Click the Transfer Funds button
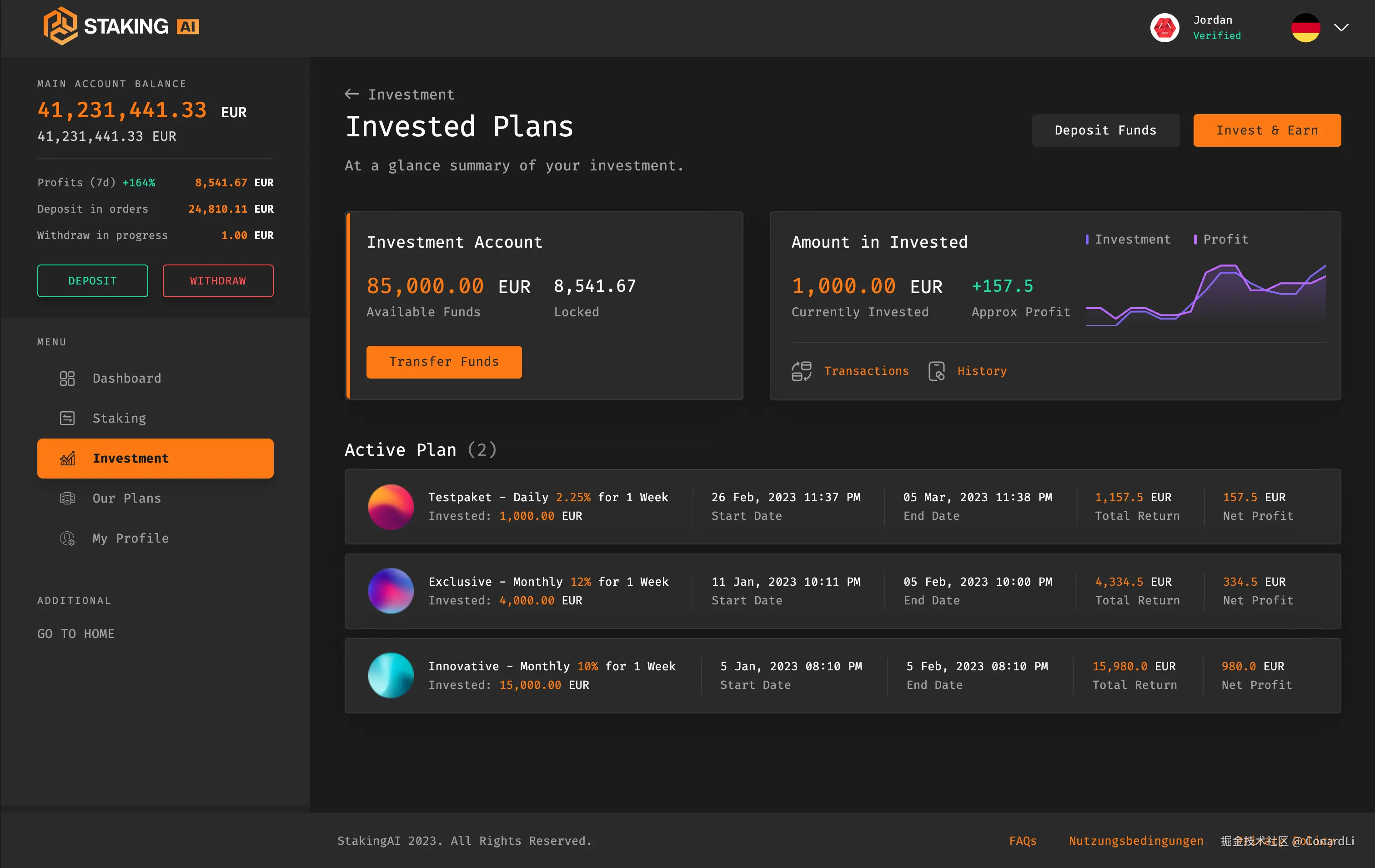The width and height of the screenshot is (1375, 868). tap(444, 362)
